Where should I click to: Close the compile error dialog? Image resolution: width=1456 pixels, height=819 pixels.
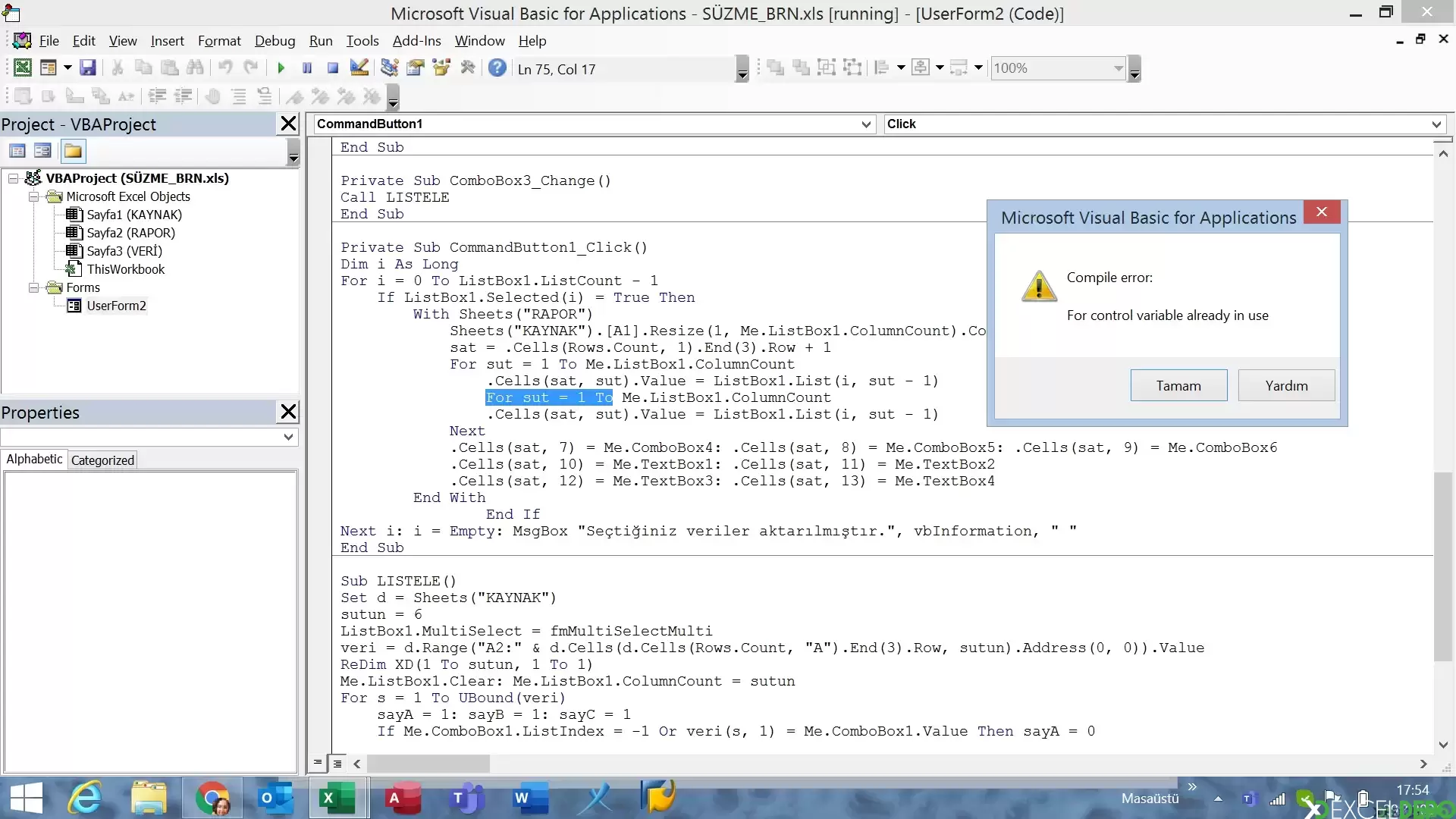point(1322,212)
